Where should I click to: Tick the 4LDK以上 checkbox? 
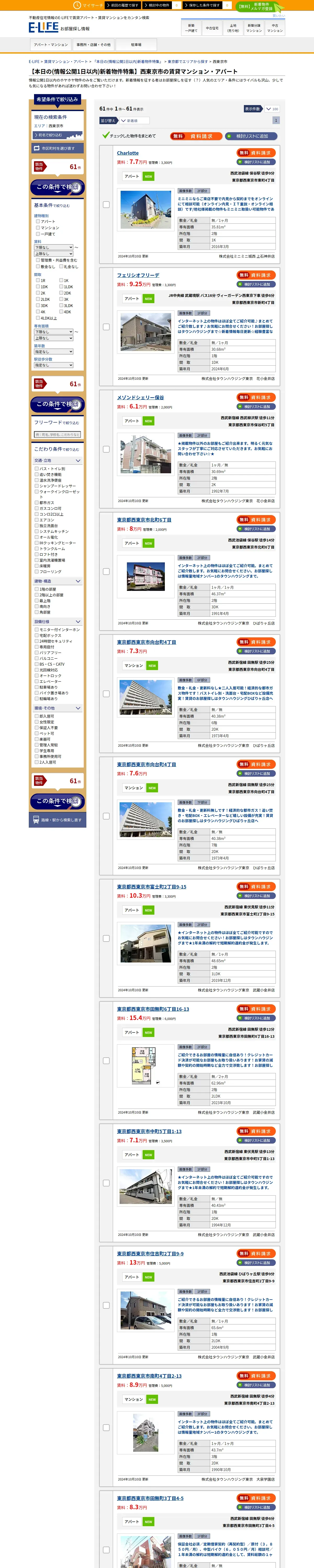(x=38, y=318)
